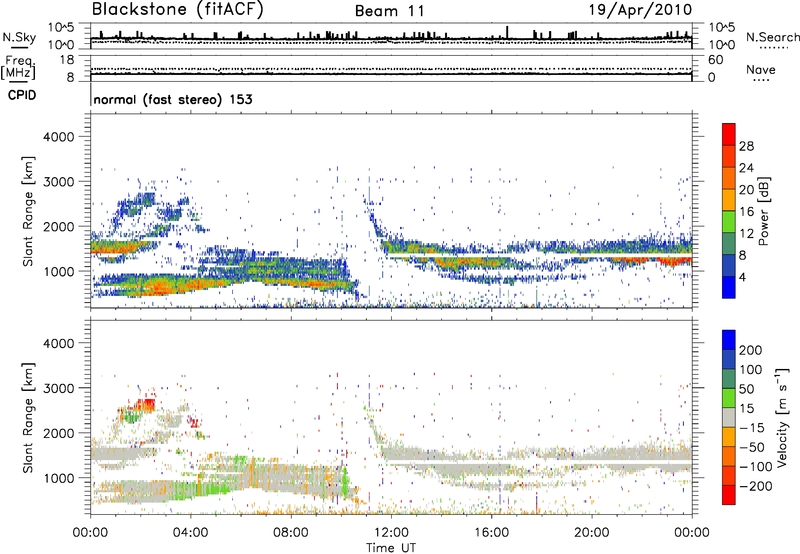Viewport: 800px width, 554px height.
Task: Click the '18' tick on the frequency axis
Action: pyautogui.click(x=67, y=60)
